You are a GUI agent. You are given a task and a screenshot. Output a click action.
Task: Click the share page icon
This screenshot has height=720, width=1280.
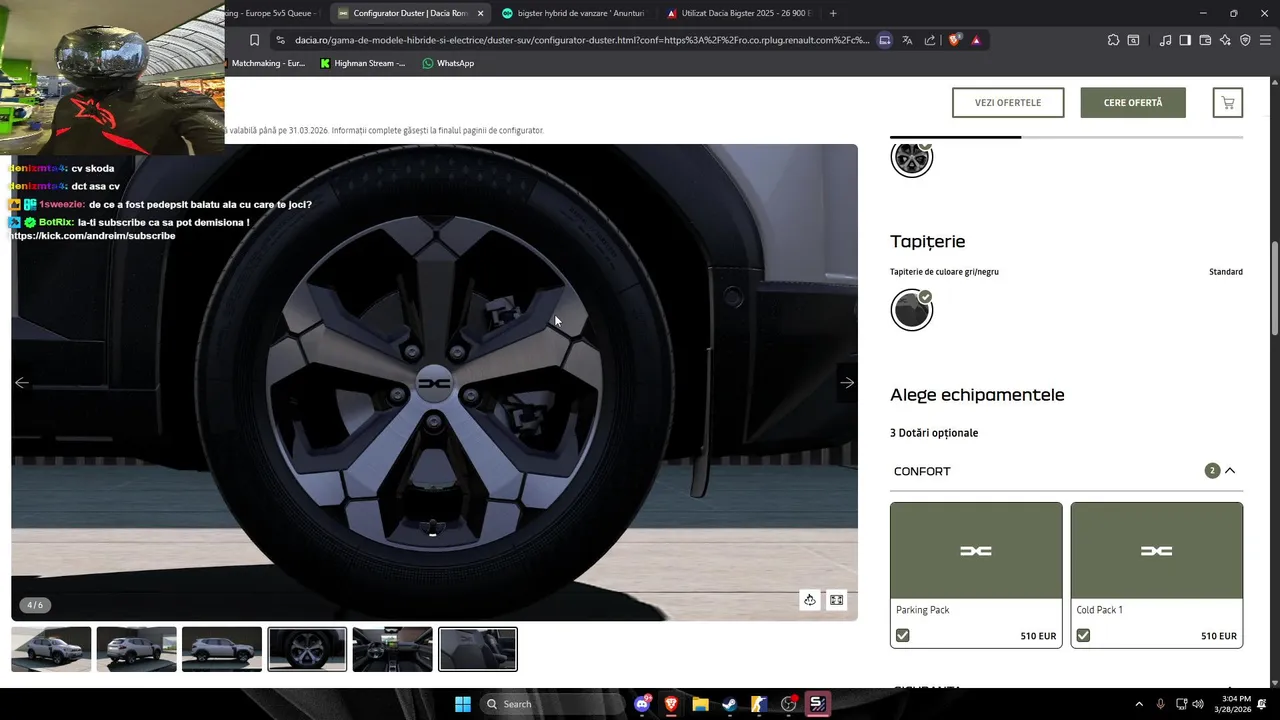coord(930,40)
